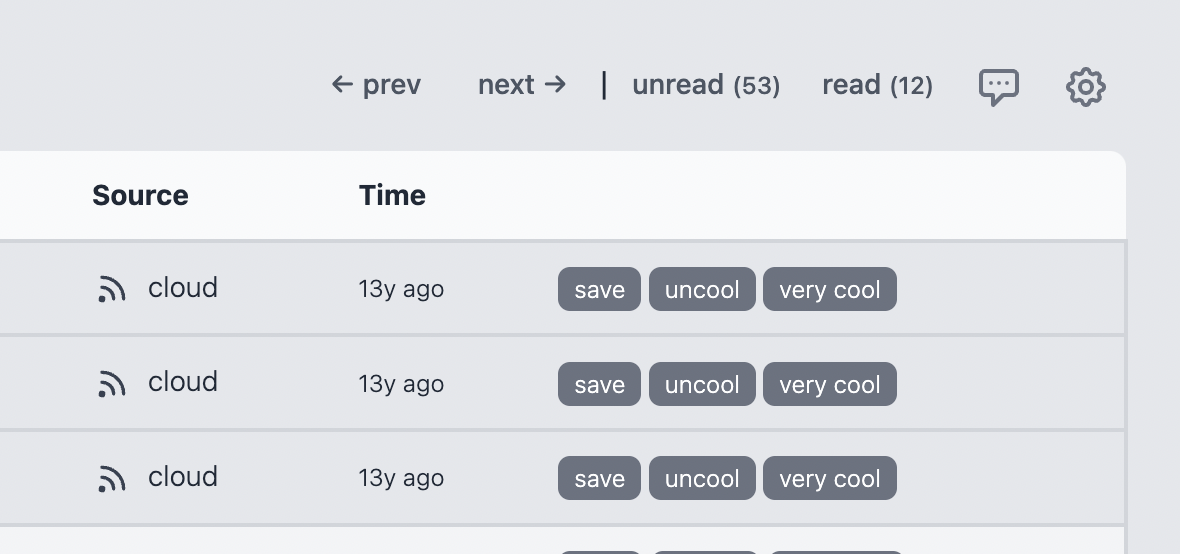Click the Source column header

[x=140, y=196]
